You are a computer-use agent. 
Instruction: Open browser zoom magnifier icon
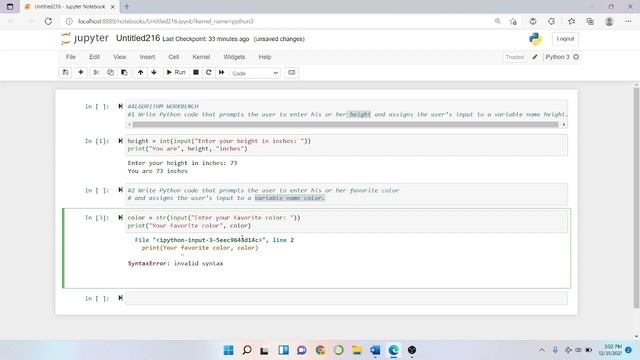pyautogui.click(x=498, y=21)
